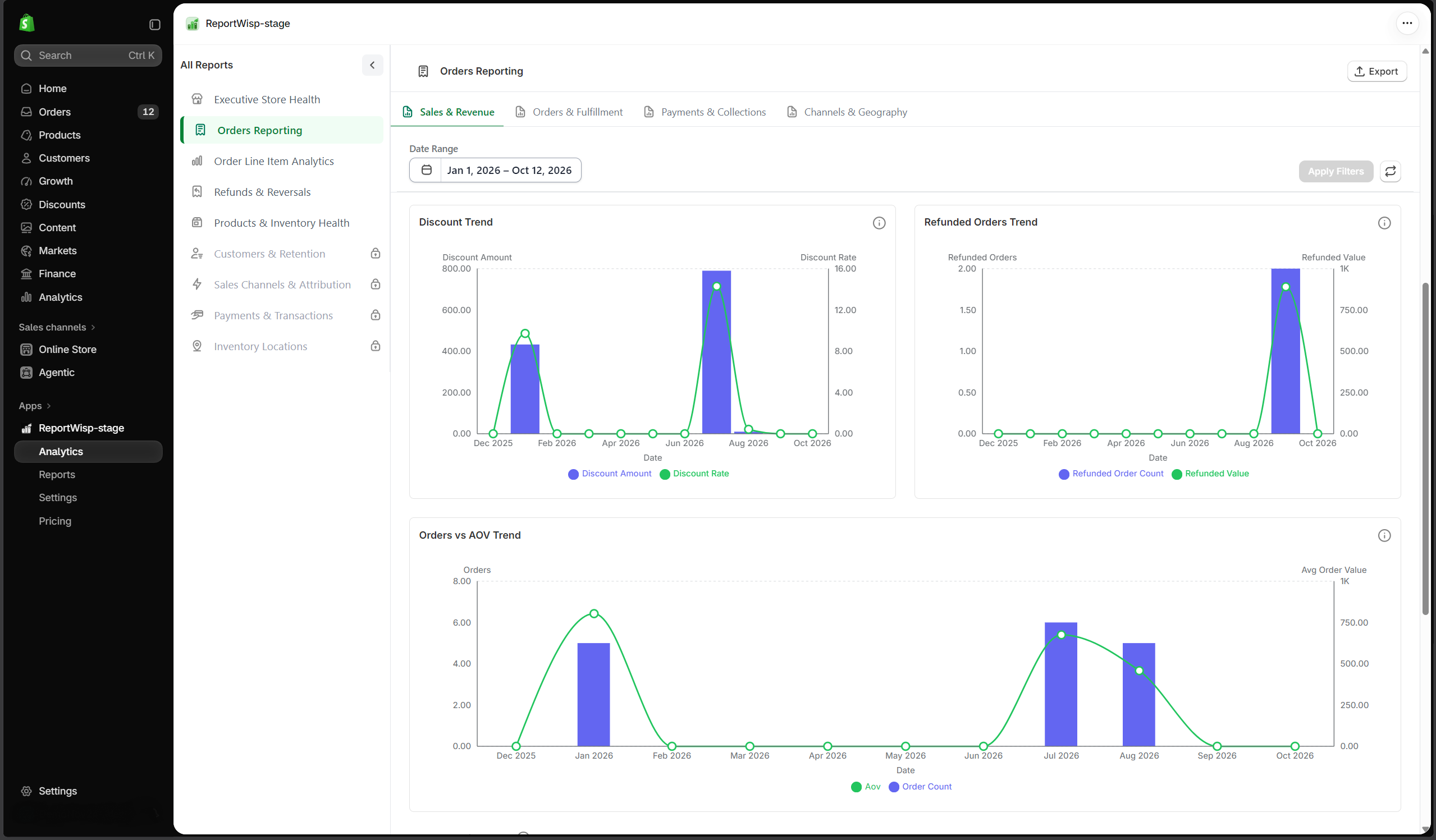Toggle the Refunded Order Count legend entry
1436x840 pixels.
coord(1110,473)
